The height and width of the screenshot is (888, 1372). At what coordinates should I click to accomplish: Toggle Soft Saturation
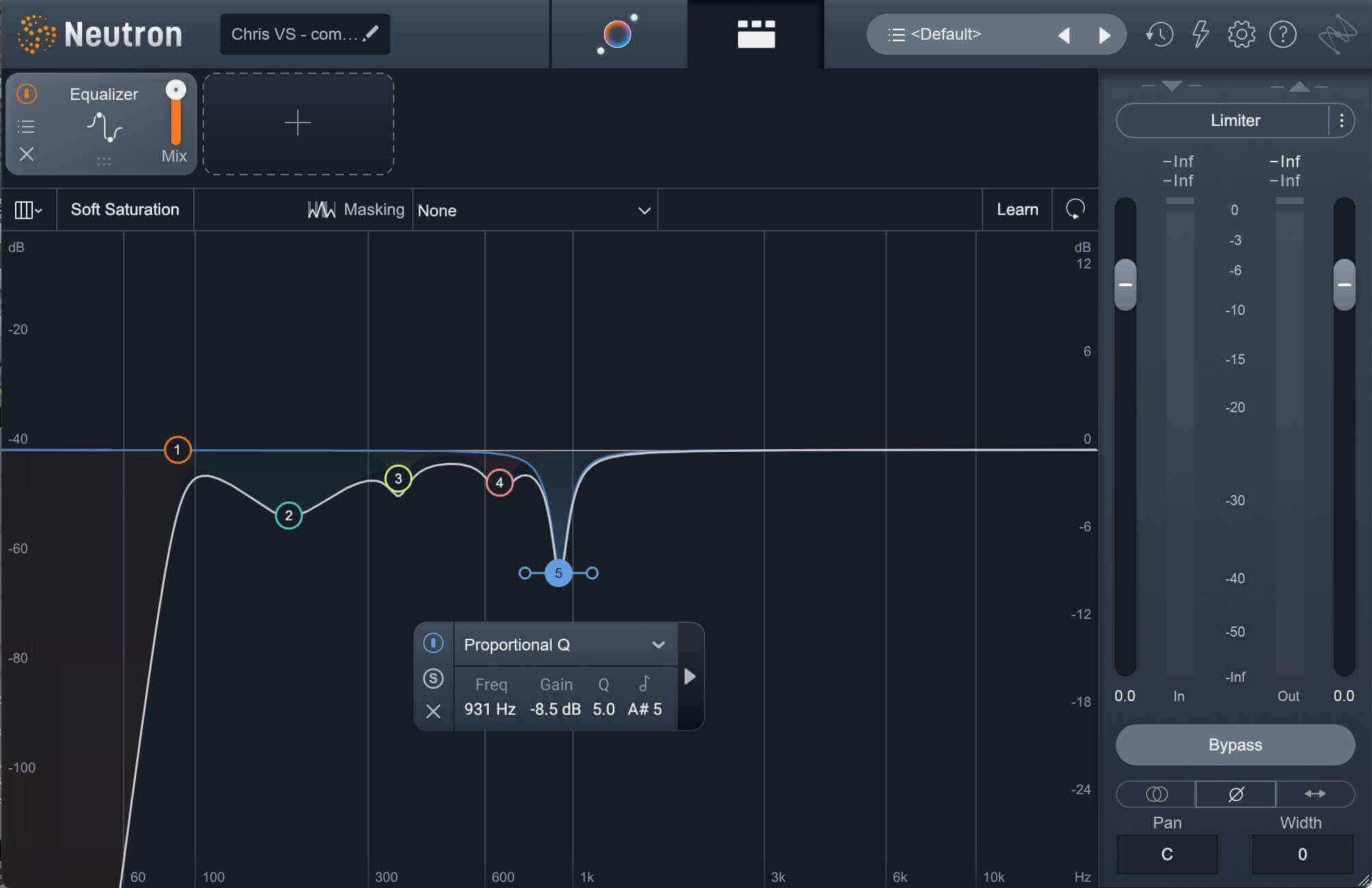[x=125, y=210]
